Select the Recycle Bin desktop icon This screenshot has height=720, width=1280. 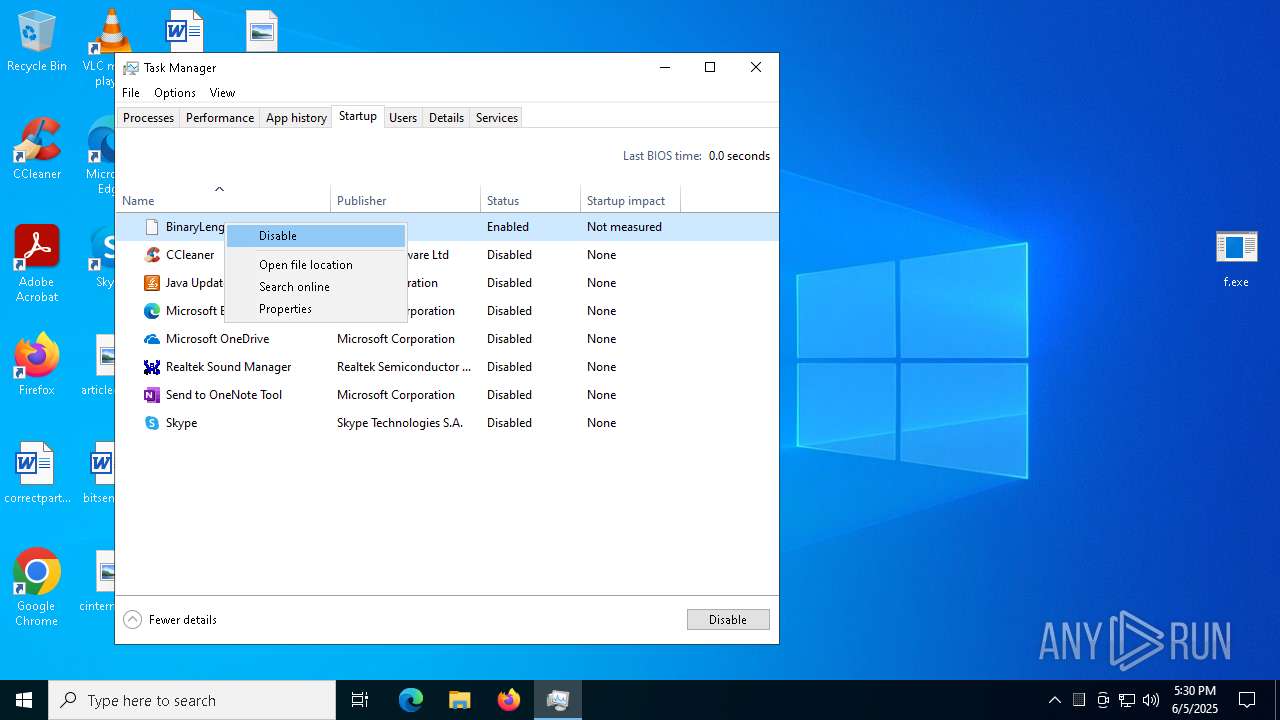[37, 42]
